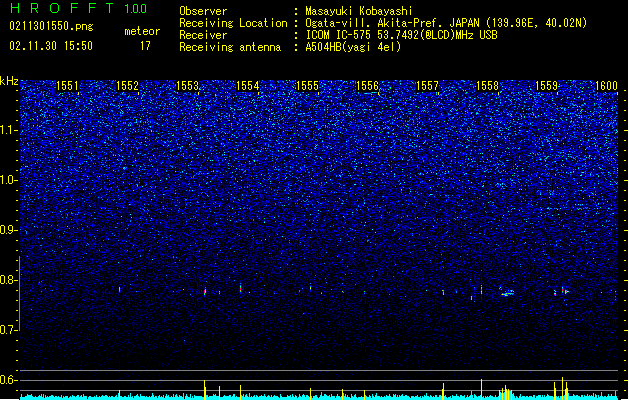Click the date stamp 02.11.30 15:50

51,46
